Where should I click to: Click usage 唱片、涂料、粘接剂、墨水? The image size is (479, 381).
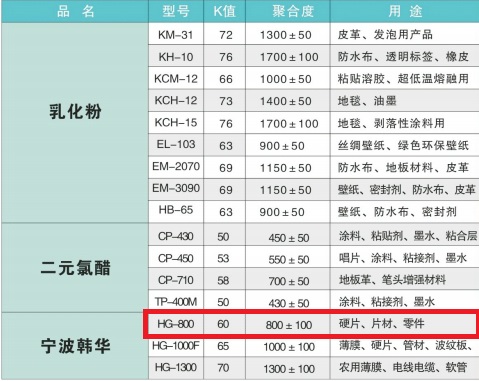click(x=403, y=258)
